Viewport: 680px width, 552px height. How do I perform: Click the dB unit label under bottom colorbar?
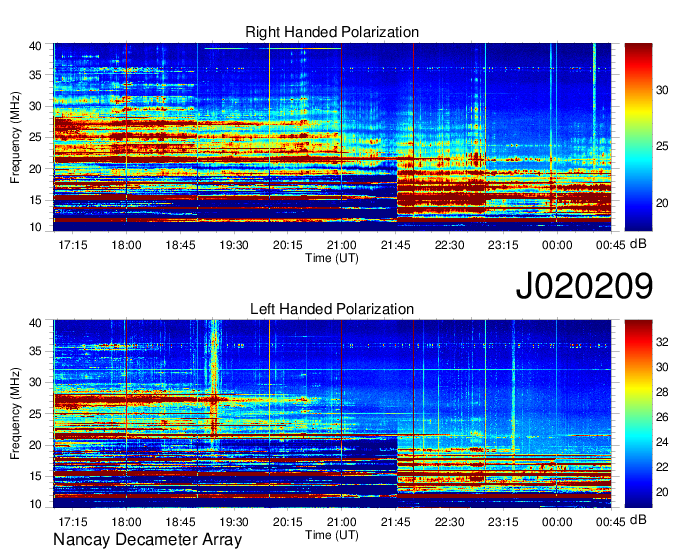[638, 520]
